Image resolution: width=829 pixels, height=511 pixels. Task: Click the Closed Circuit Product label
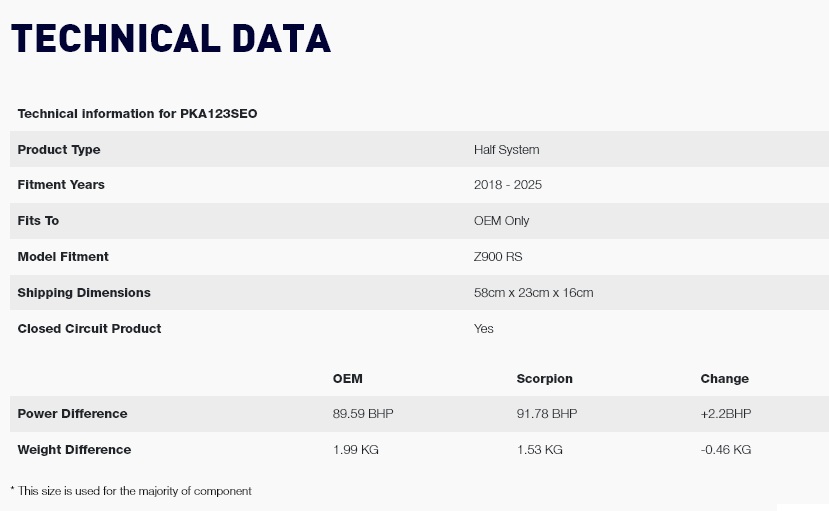pyautogui.click(x=89, y=328)
